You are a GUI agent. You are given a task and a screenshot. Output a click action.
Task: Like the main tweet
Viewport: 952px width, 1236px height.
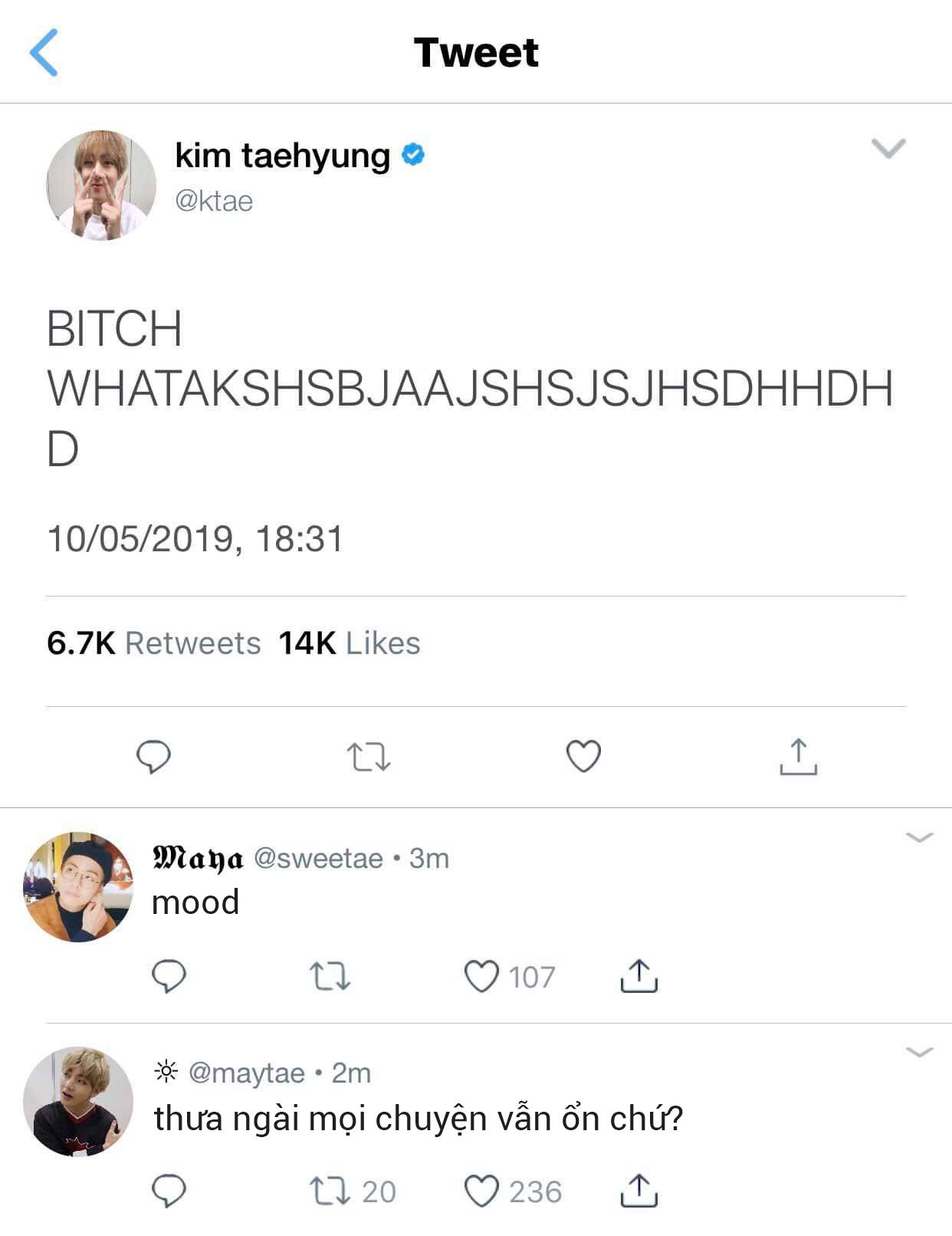click(583, 757)
